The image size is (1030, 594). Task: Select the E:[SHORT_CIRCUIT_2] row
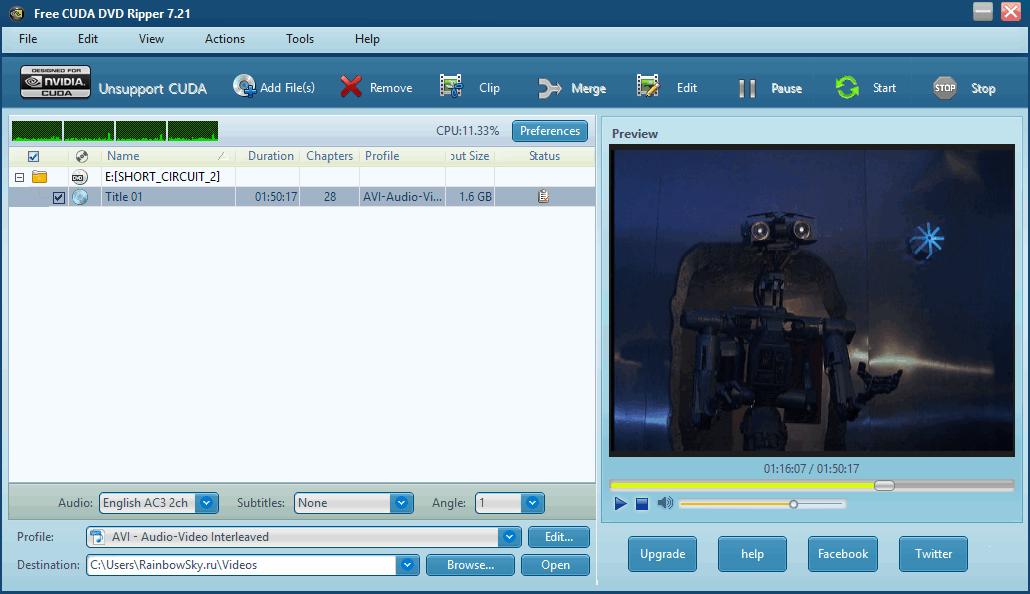coord(302,177)
